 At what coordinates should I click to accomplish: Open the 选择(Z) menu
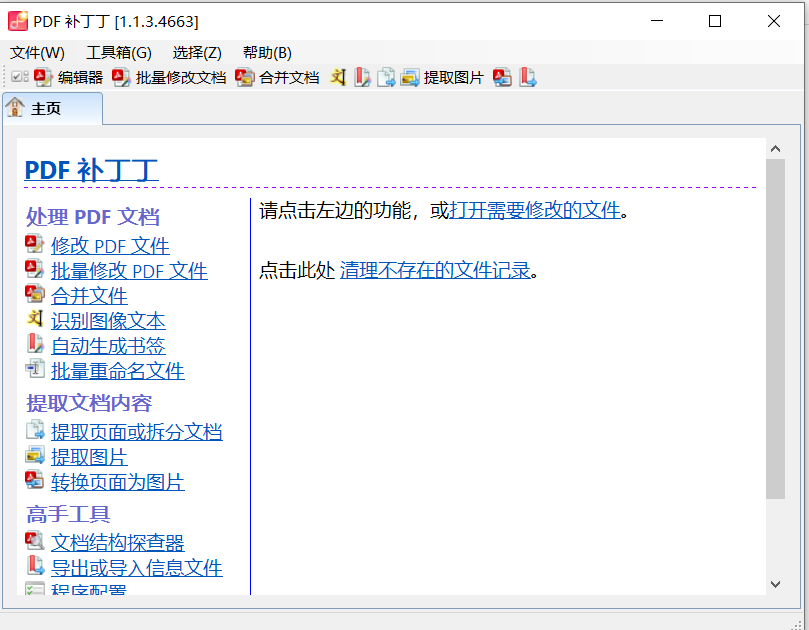(x=197, y=53)
